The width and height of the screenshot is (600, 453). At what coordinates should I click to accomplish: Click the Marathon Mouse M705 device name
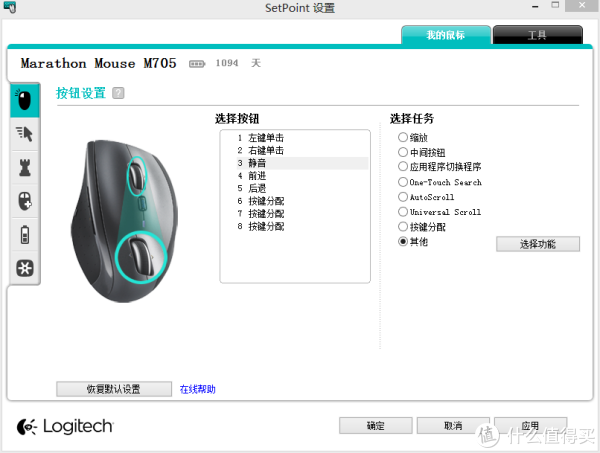99,63
